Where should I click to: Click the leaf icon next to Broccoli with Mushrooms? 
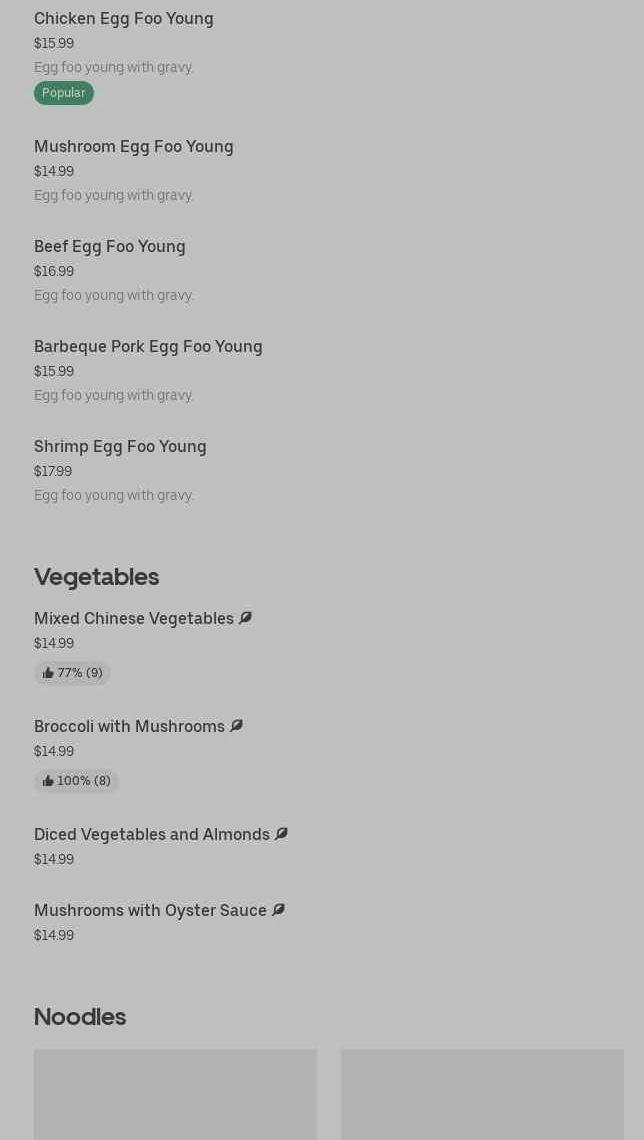236,726
